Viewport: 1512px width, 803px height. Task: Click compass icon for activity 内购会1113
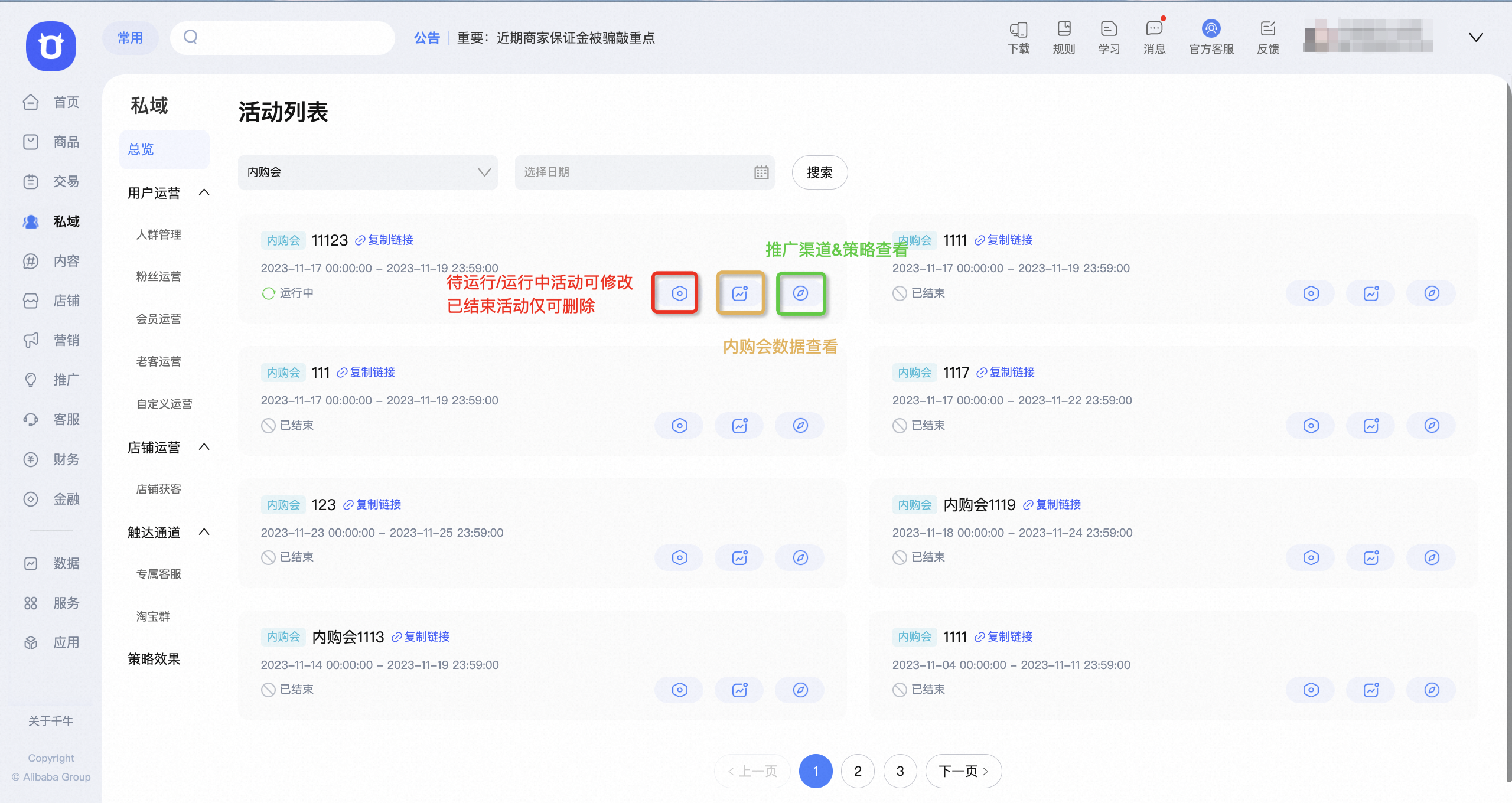pos(800,690)
